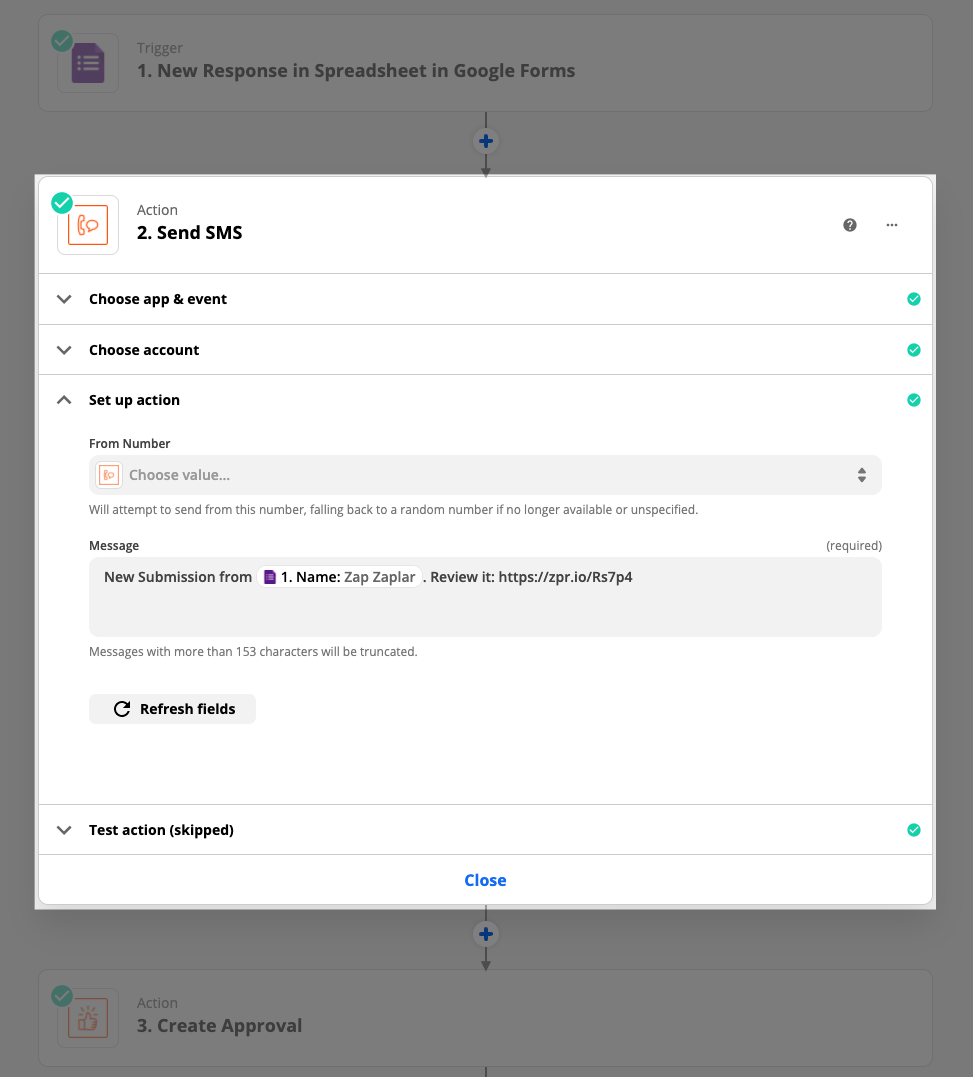Click green check on Test action row
This screenshot has width=973, height=1077.
tap(913, 830)
